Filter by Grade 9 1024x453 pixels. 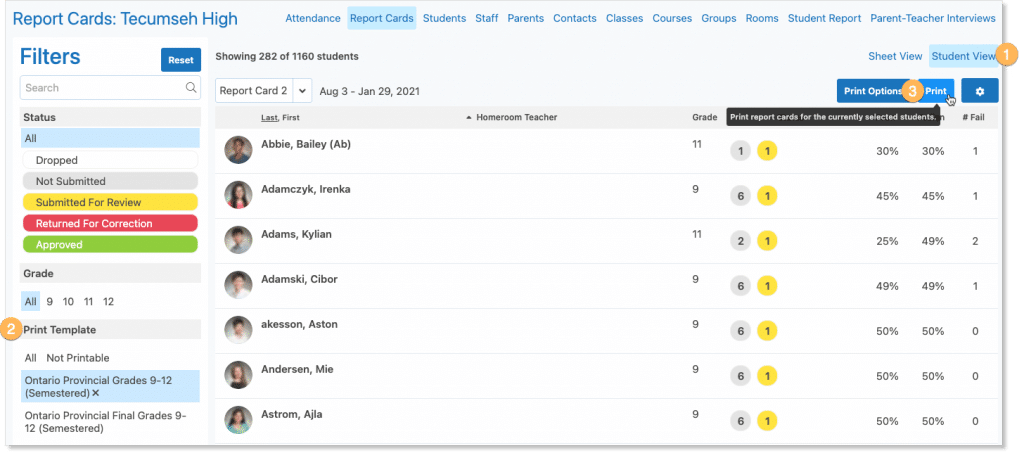click(50, 302)
